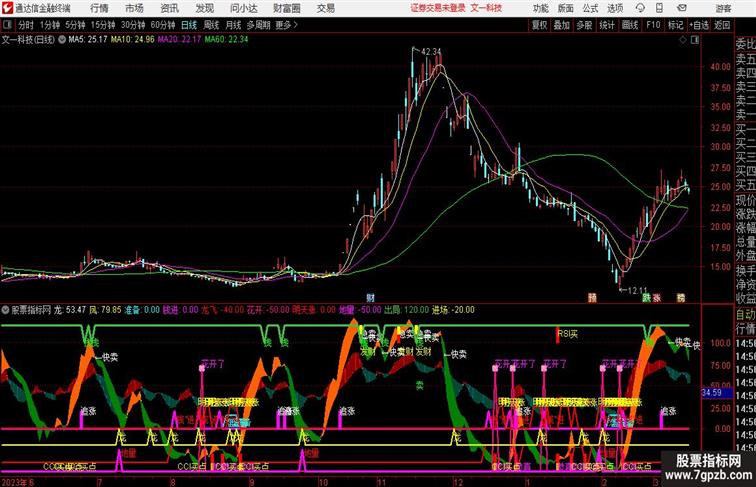
Task: Click the green 跌 marker below chart
Action: 646,298
